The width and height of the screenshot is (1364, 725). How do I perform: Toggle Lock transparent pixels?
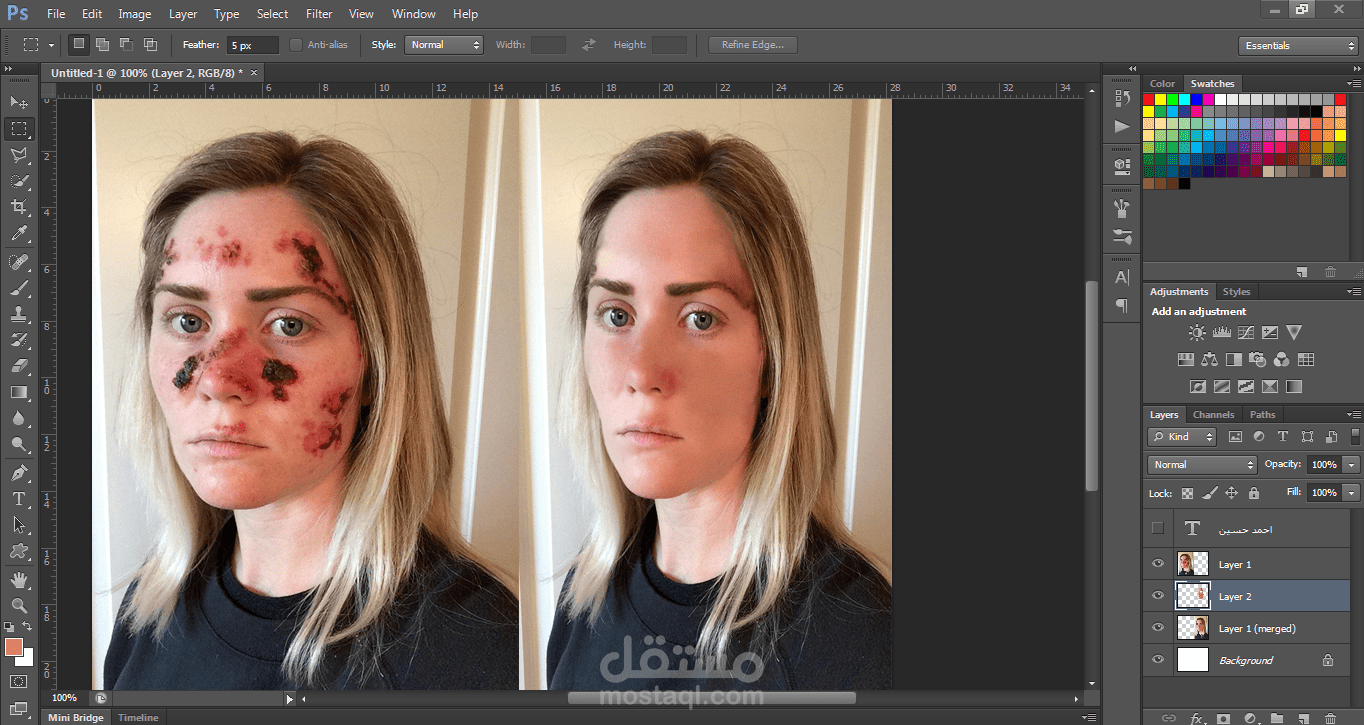[1187, 493]
